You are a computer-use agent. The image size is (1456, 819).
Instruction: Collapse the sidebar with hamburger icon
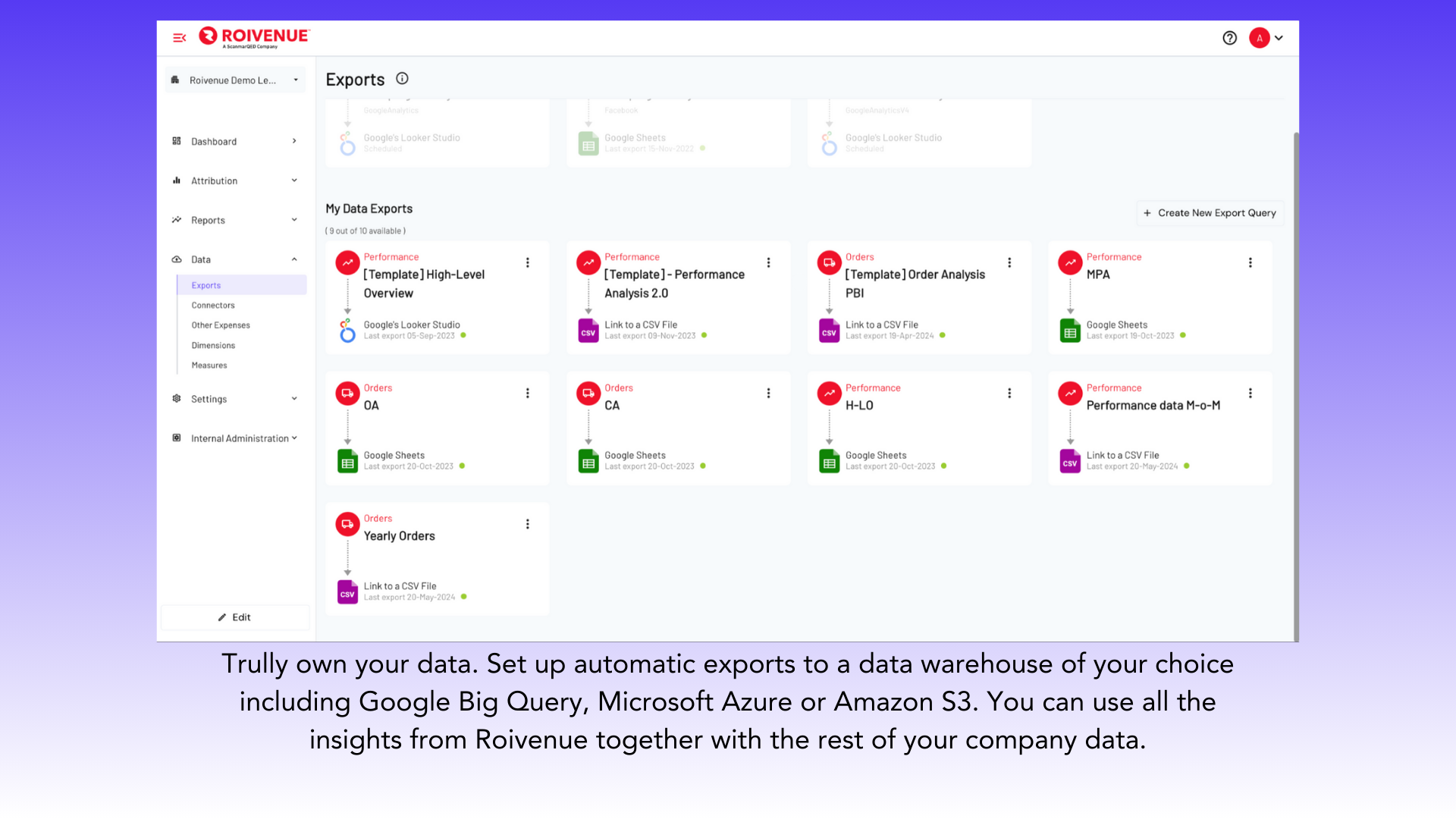tap(179, 38)
